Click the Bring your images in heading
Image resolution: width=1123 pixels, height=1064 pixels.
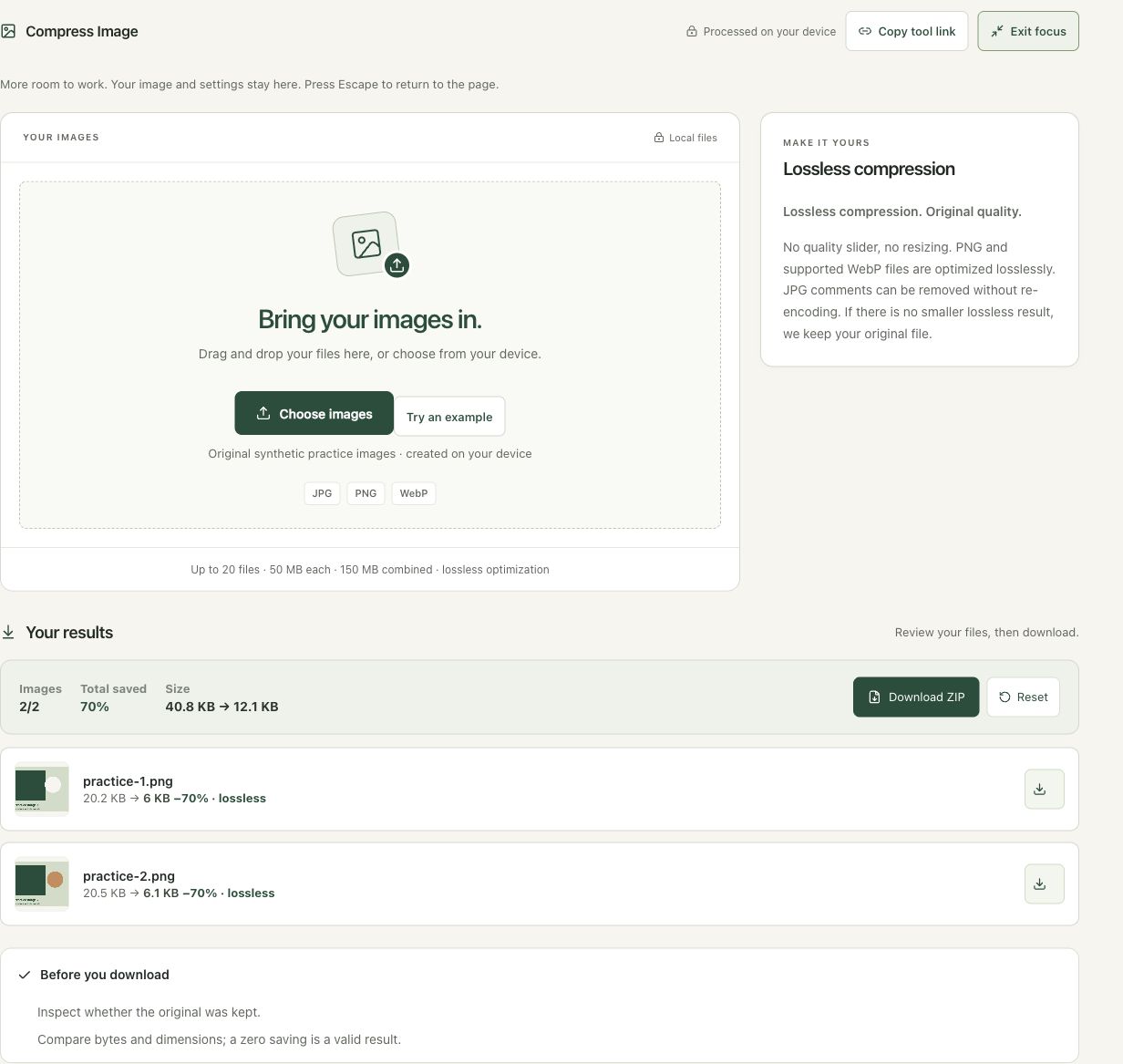click(370, 319)
